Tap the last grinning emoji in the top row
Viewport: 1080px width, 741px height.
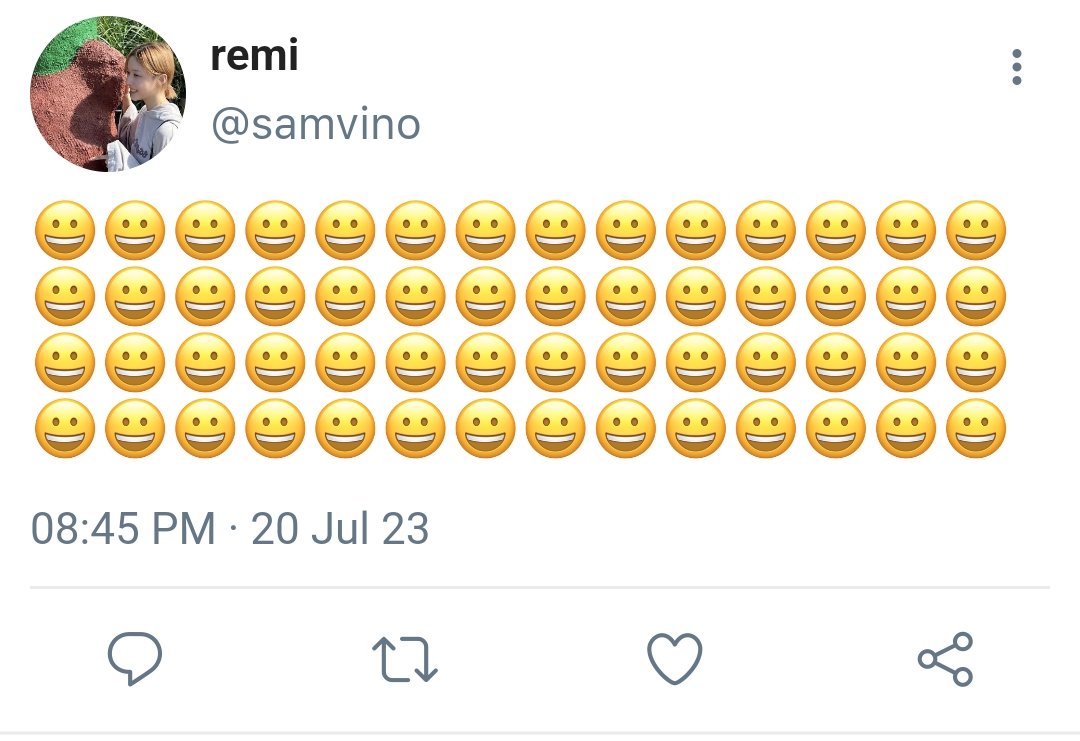coord(976,230)
